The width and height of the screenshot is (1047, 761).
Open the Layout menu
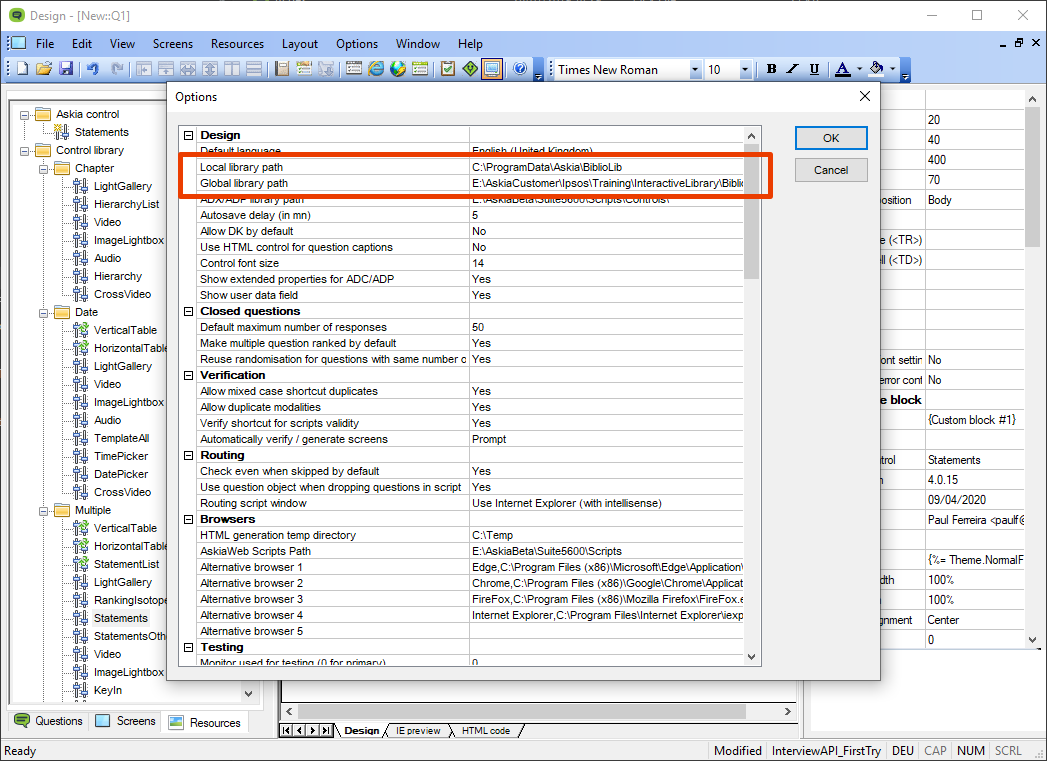pos(299,44)
